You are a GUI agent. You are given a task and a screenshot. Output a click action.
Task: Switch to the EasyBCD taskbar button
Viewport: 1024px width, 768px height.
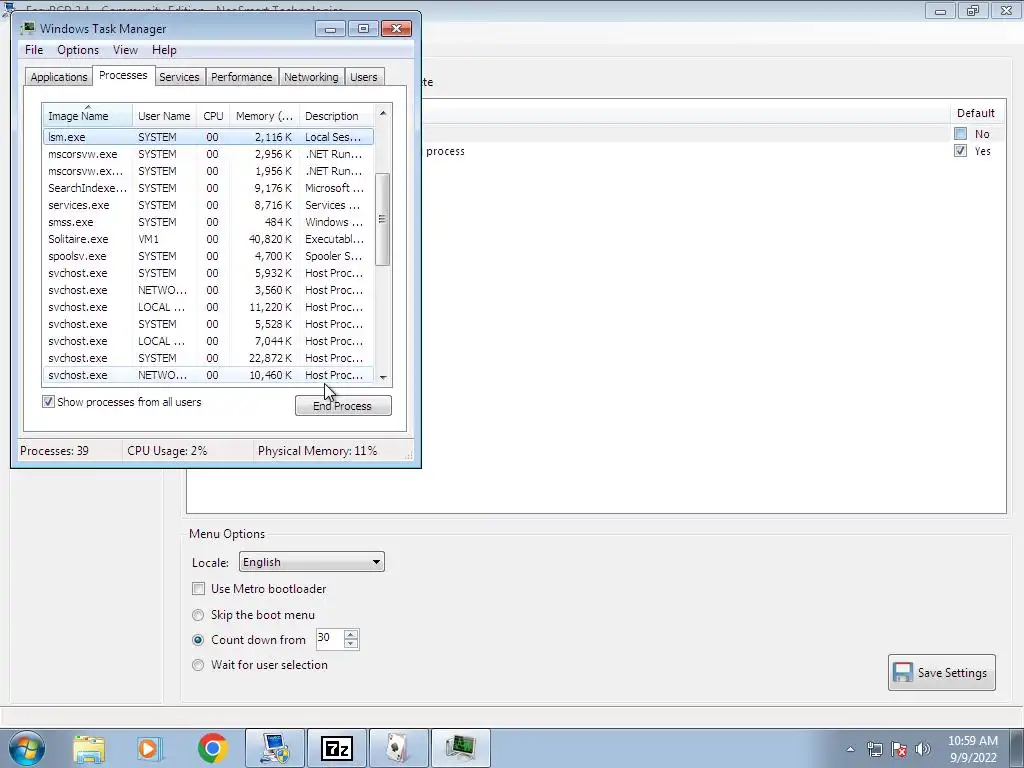tap(275, 748)
